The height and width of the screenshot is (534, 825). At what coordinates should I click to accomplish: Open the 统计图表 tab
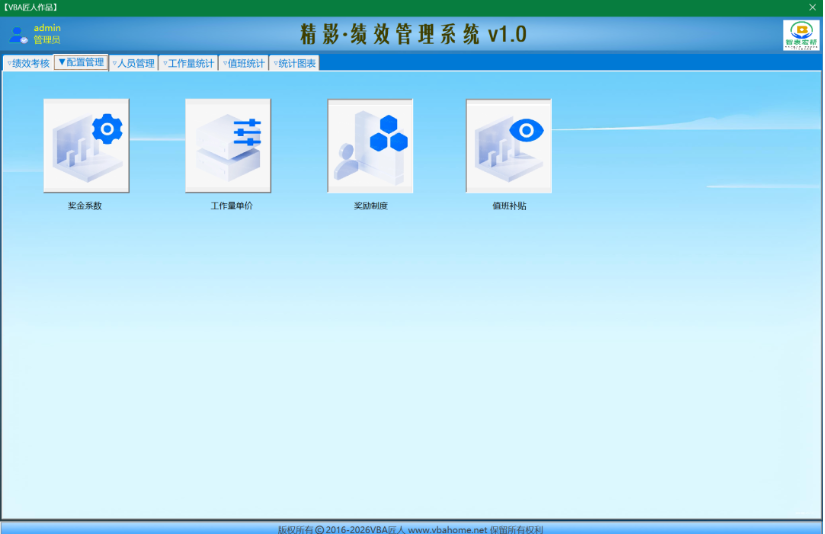point(295,63)
